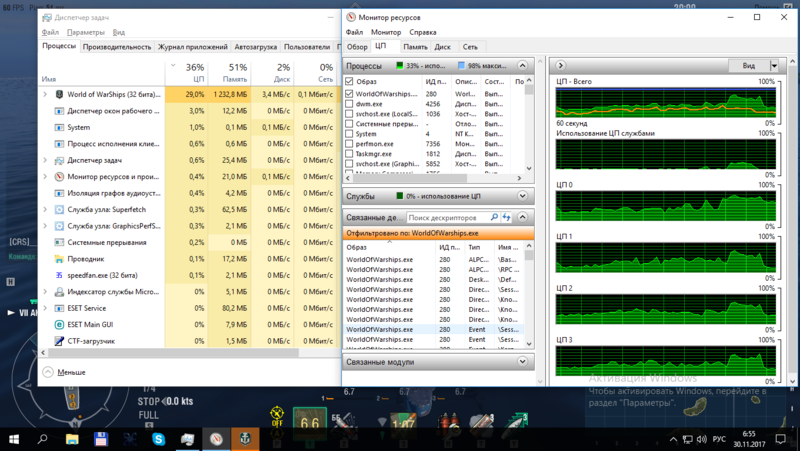Open the notification center icon
Image resolution: width=800 pixels, height=451 pixels.
pyautogui.click(x=781, y=439)
